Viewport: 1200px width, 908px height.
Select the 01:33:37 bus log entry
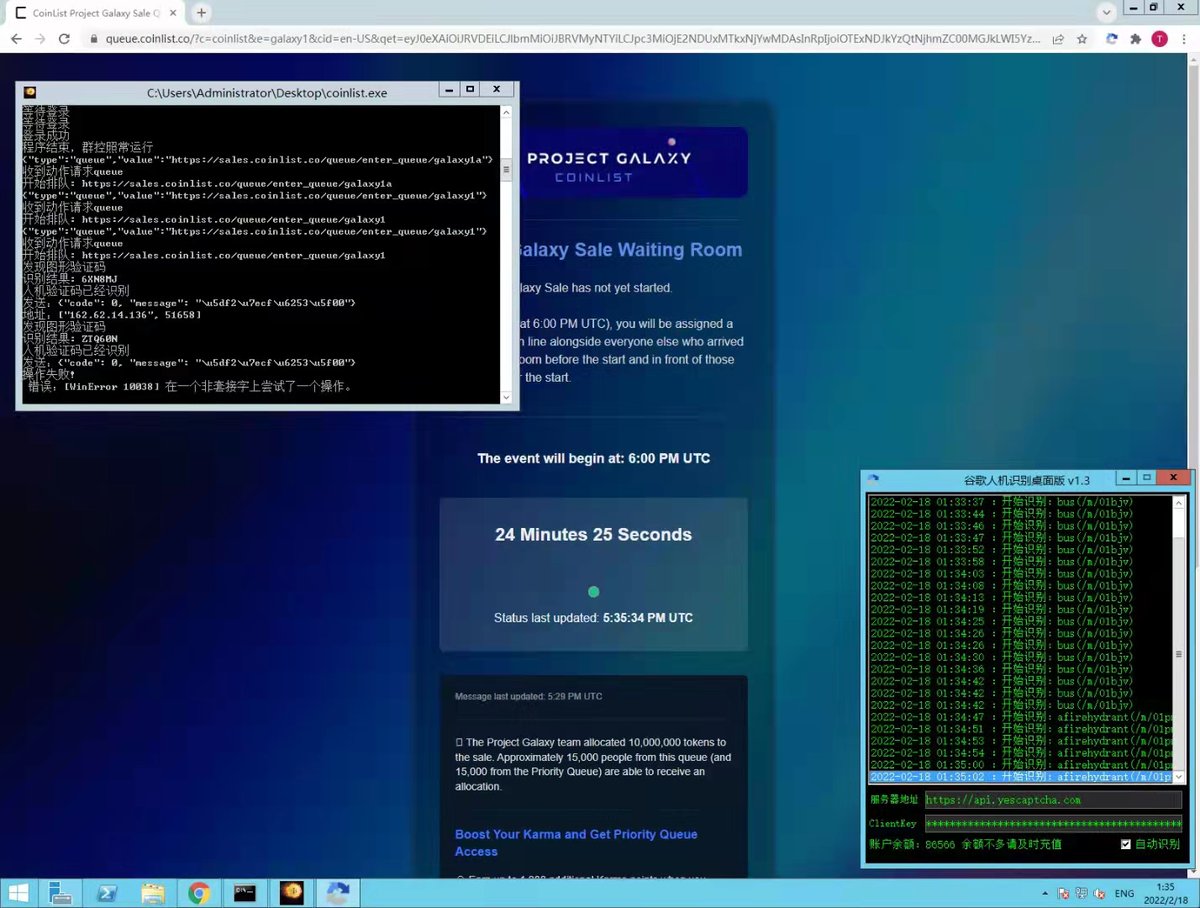tap(1019, 501)
